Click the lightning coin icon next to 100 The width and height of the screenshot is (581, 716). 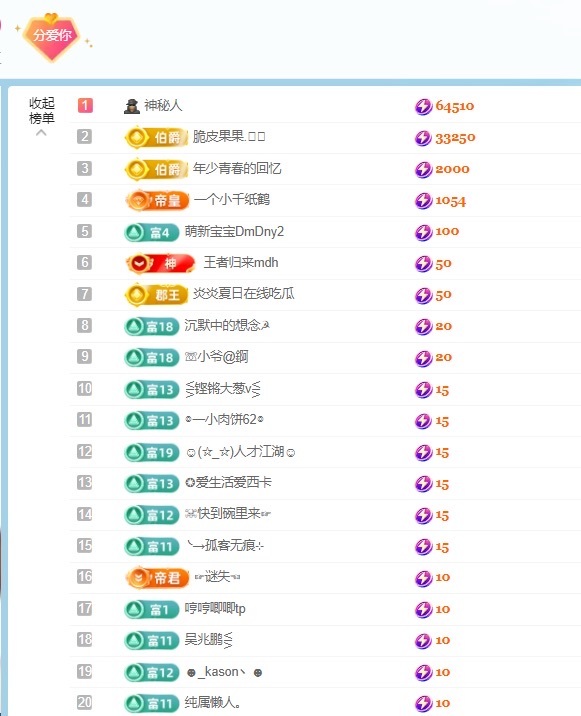[x=423, y=232]
